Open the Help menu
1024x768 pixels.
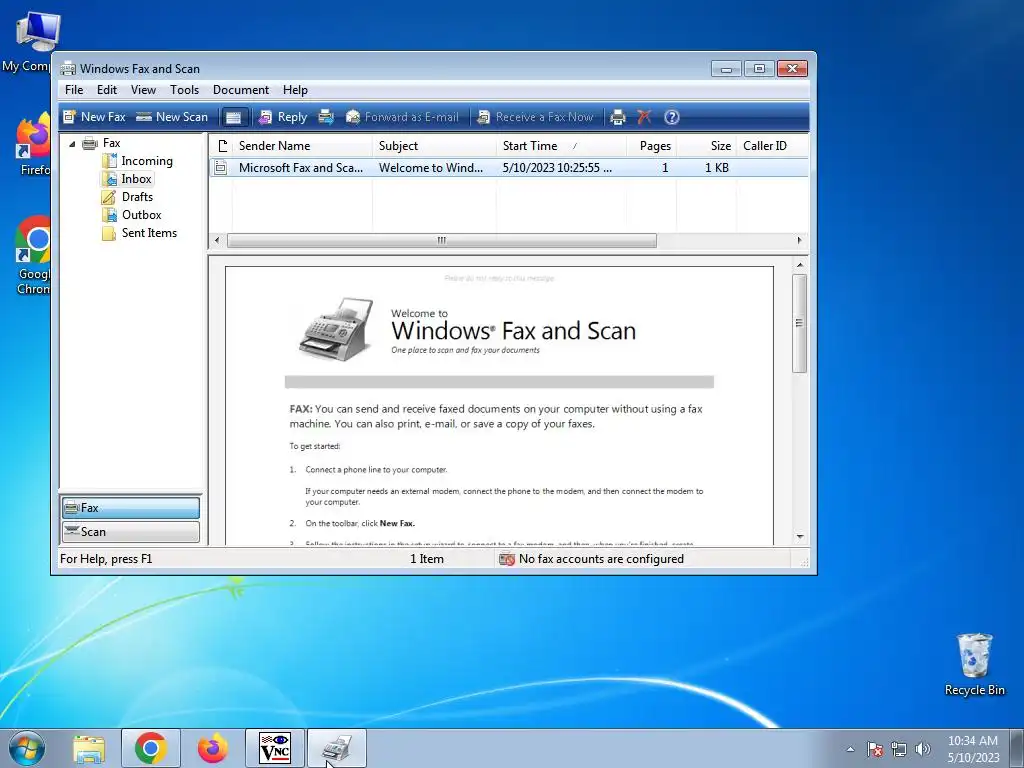click(x=295, y=89)
